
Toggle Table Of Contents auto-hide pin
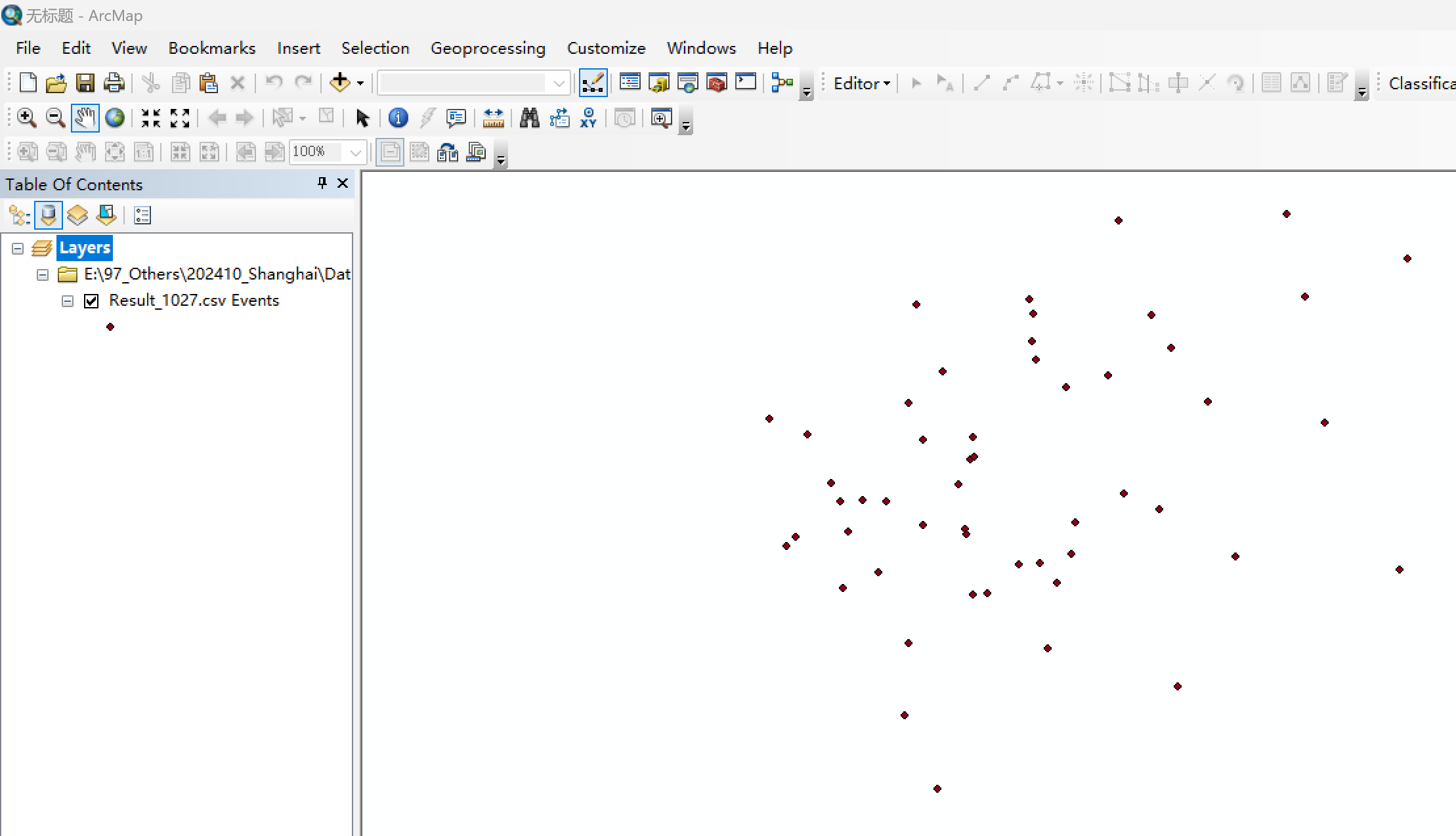point(322,183)
